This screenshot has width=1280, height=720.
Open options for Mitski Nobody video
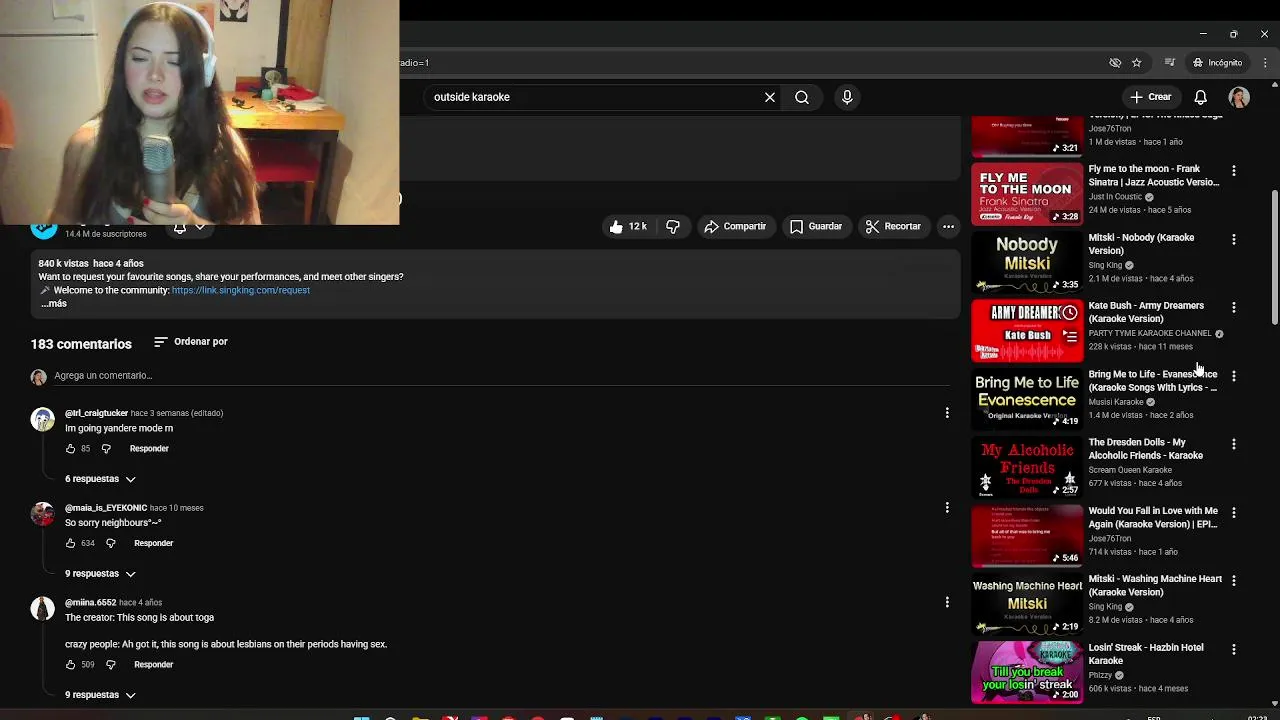1234,240
